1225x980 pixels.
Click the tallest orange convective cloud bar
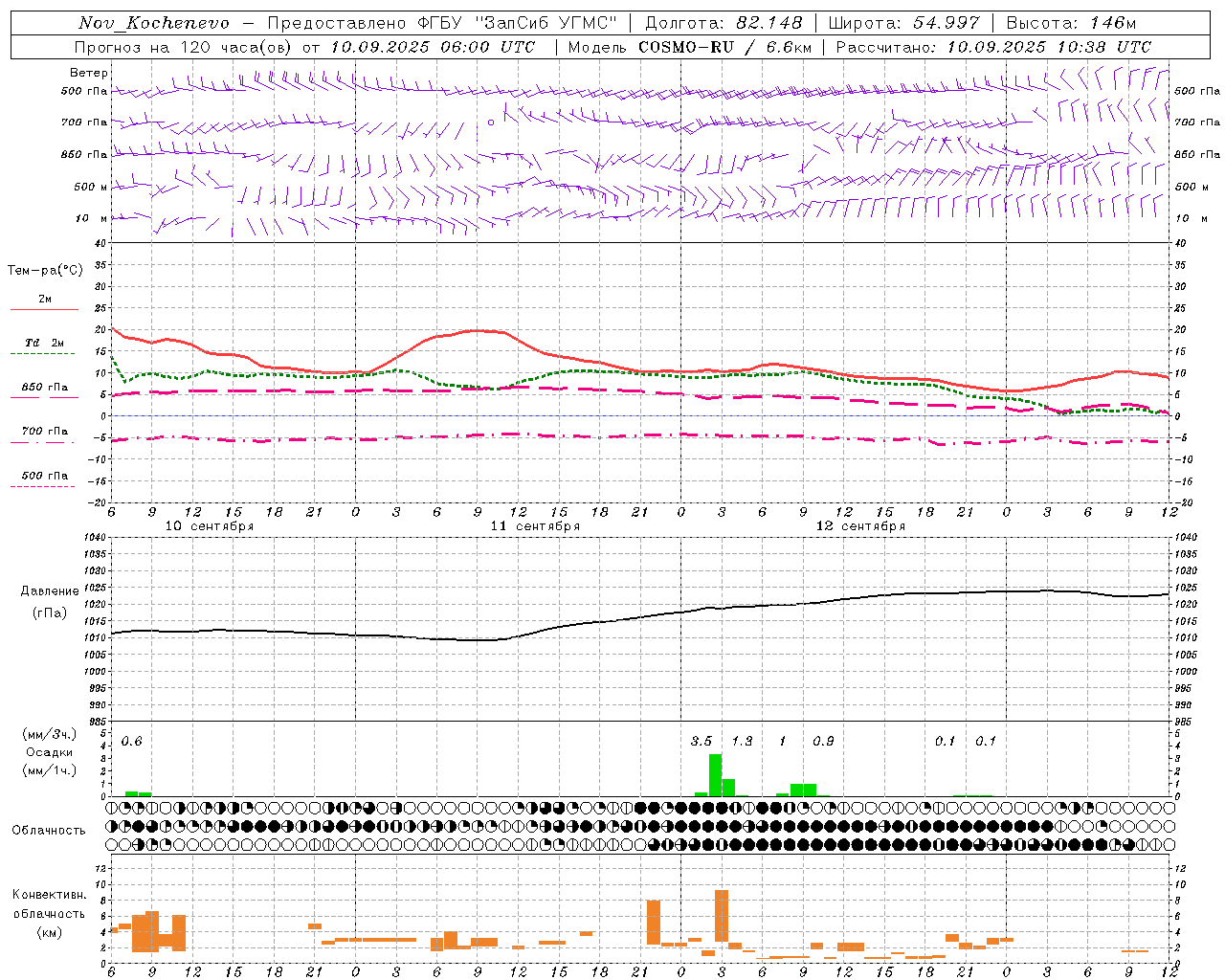coord(722,916)
